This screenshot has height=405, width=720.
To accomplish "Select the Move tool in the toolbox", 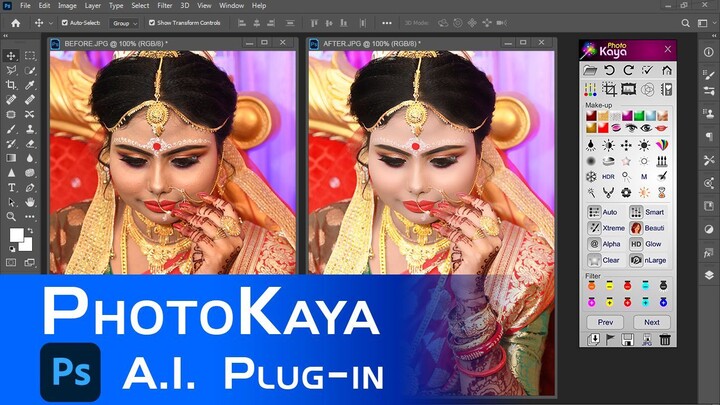I will pos(11,56).
